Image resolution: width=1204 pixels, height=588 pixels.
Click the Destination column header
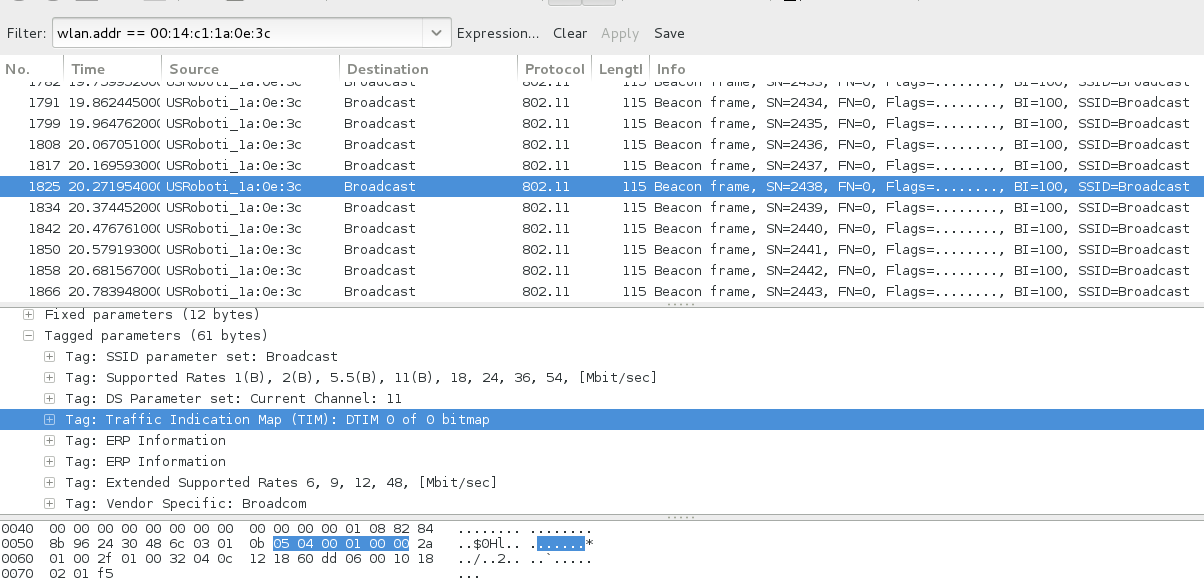386,69
